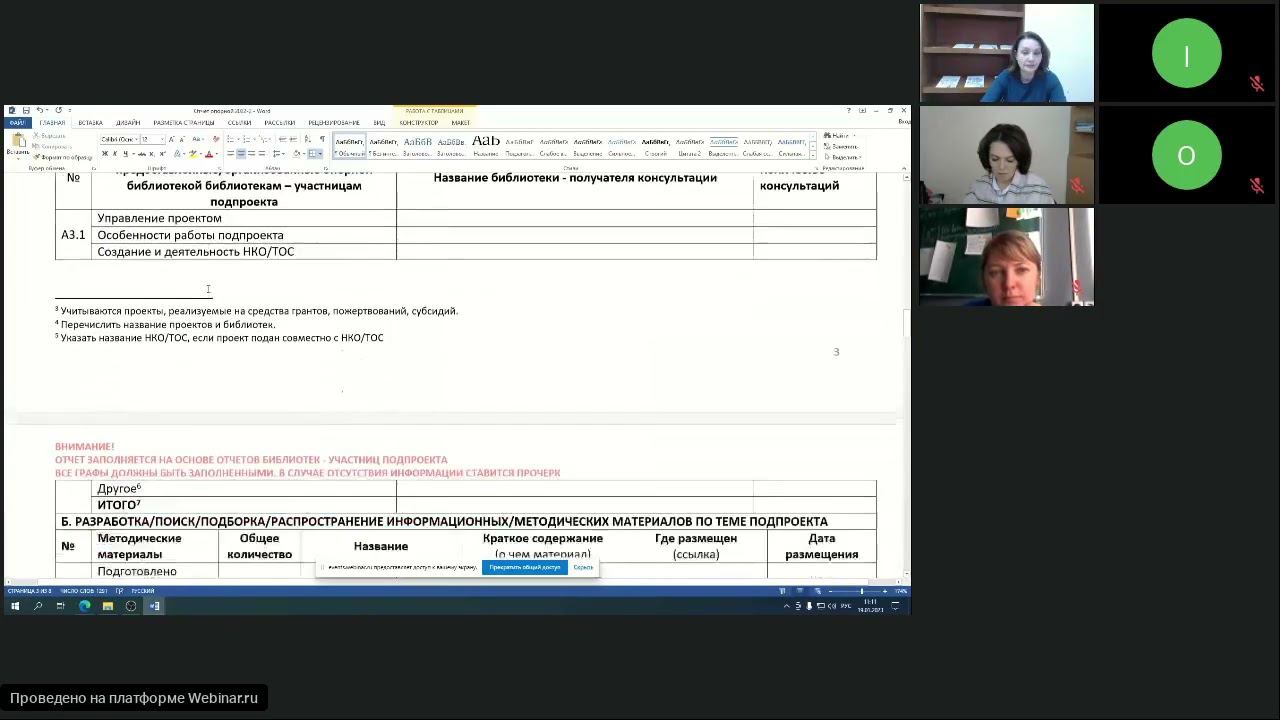Expand the styles gallery with the more arrow
This screenshot has width=1280, height=720.
(x=813, y=156)
